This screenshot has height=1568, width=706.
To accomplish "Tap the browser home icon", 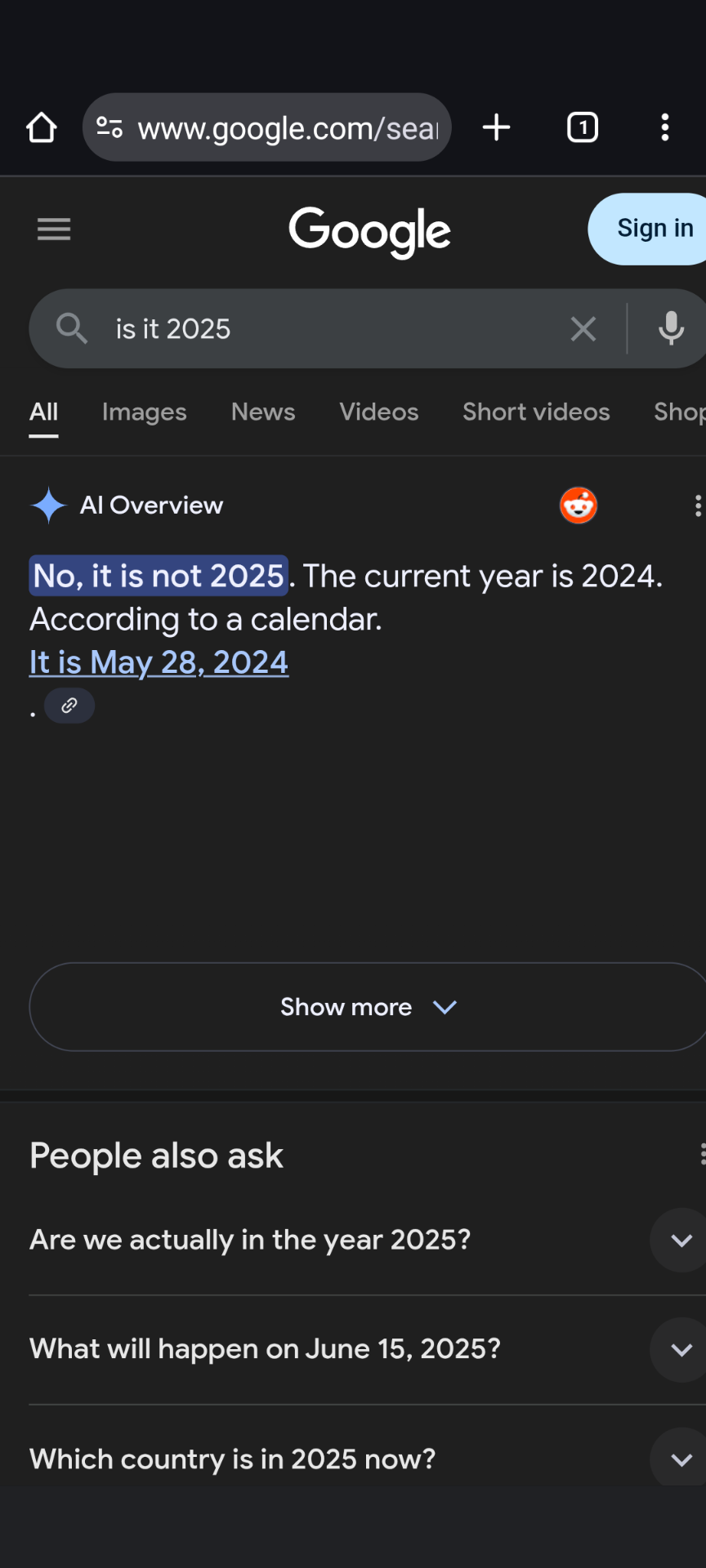I will (x=42, y=127).
